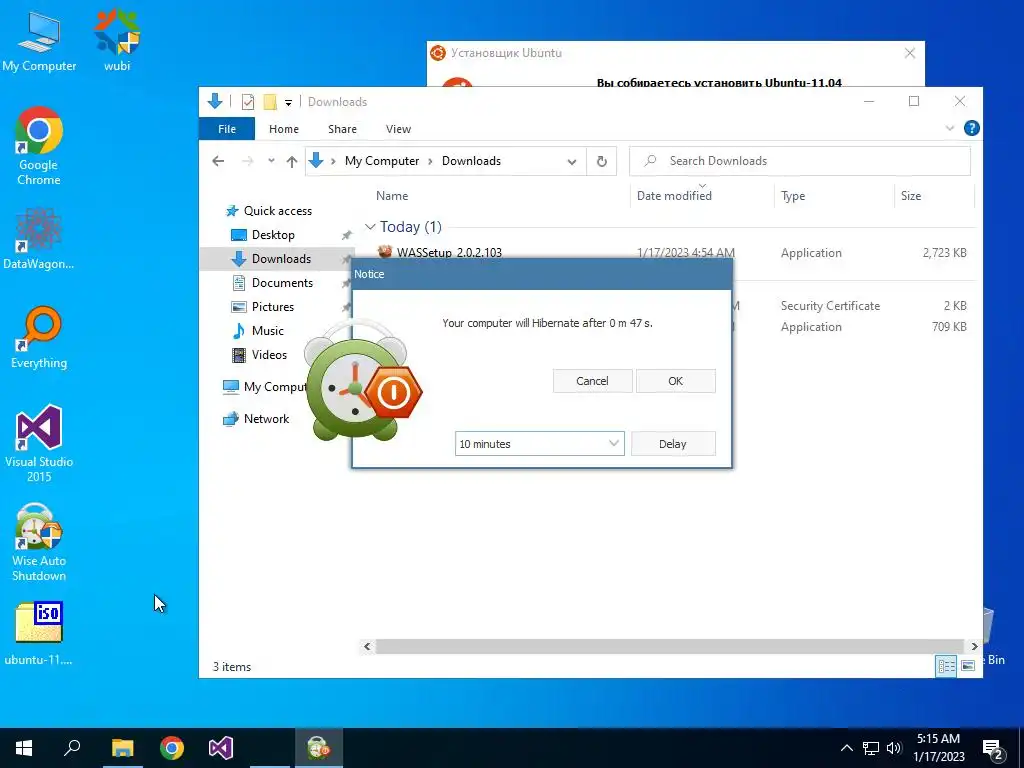Launch Google Chrome from the desktop shortcut

(39, 146)
